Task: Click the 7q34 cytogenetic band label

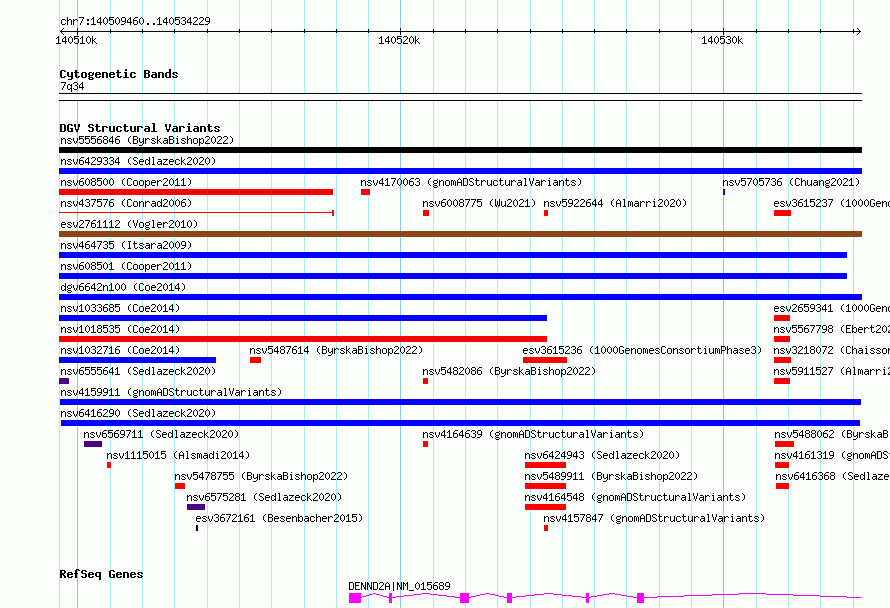Action: tap(72, 86)
